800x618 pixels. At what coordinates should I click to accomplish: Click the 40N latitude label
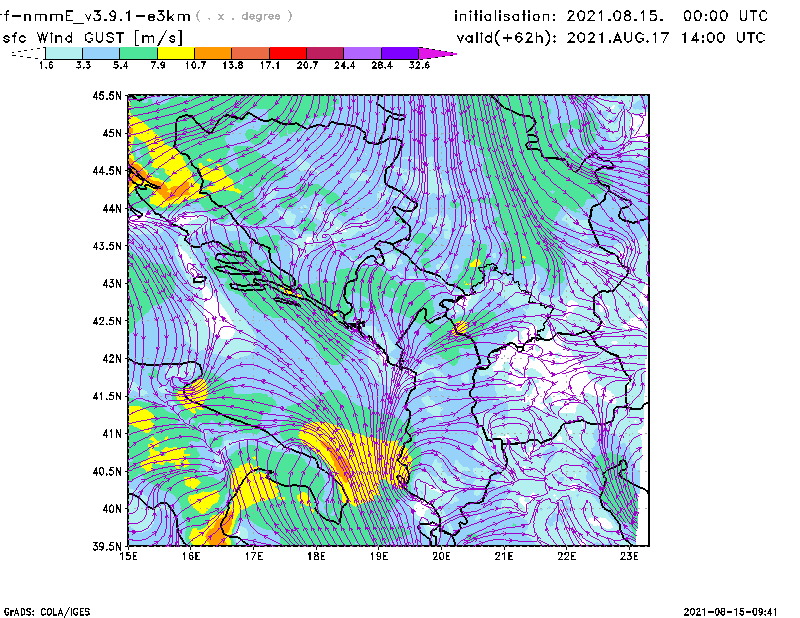(x=112, y=509)
